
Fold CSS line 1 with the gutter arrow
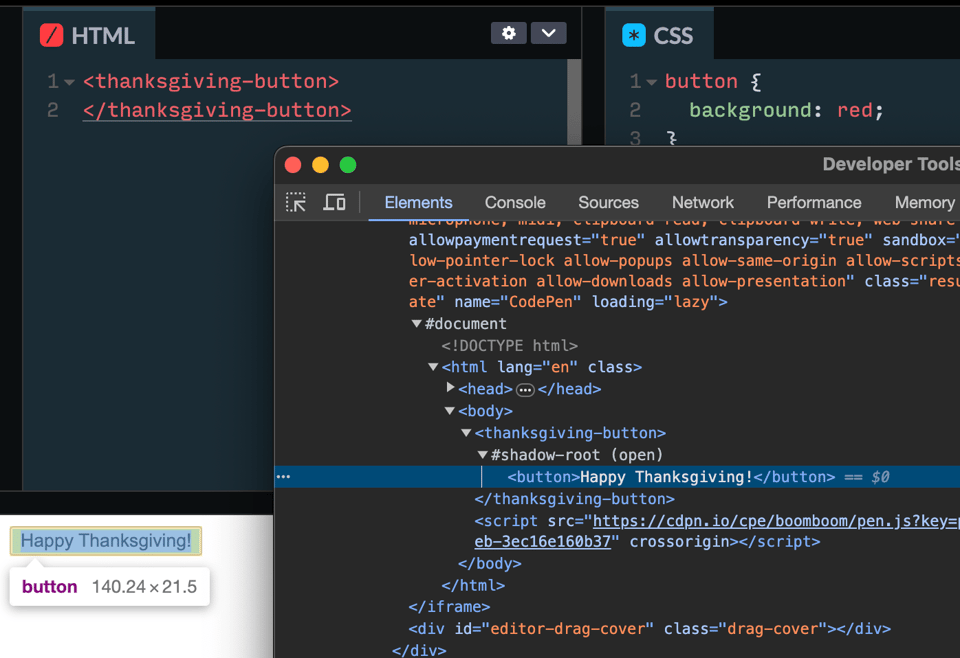click(652, 82)
